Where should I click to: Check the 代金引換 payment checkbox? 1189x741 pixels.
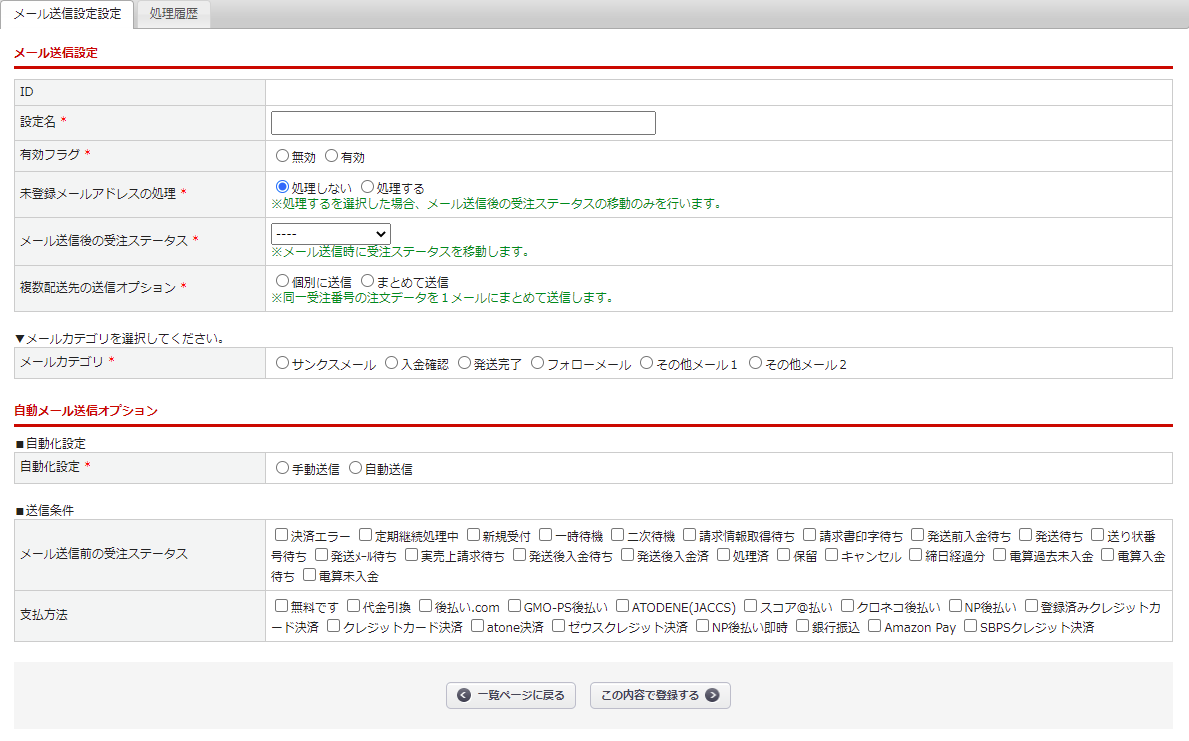[x=353, y=605]
